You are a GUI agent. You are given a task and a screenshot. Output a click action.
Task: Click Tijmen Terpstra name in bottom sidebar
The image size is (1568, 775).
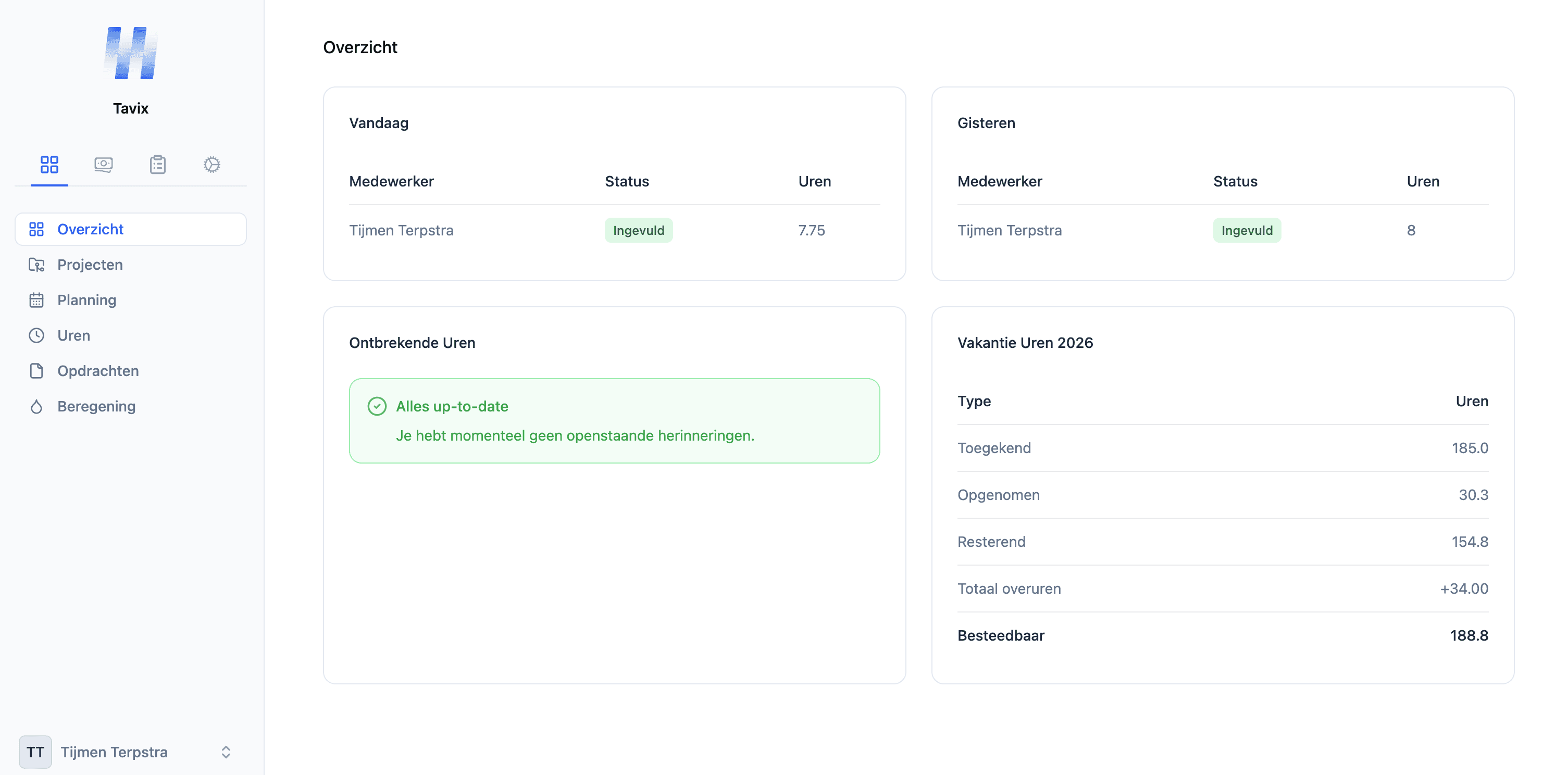click(x=114, y=752)
